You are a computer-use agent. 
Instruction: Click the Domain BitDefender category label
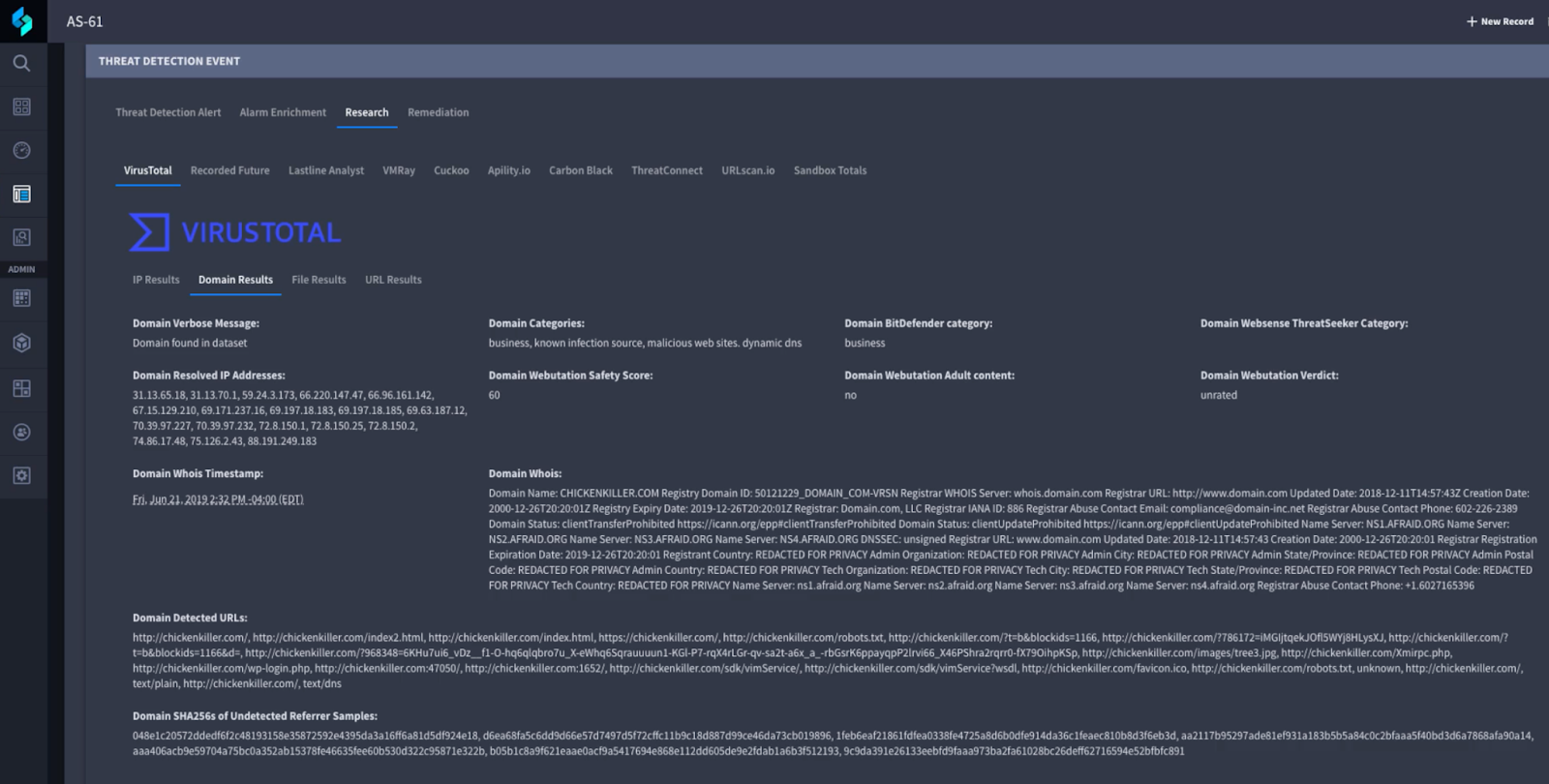(x=918, y=323)
